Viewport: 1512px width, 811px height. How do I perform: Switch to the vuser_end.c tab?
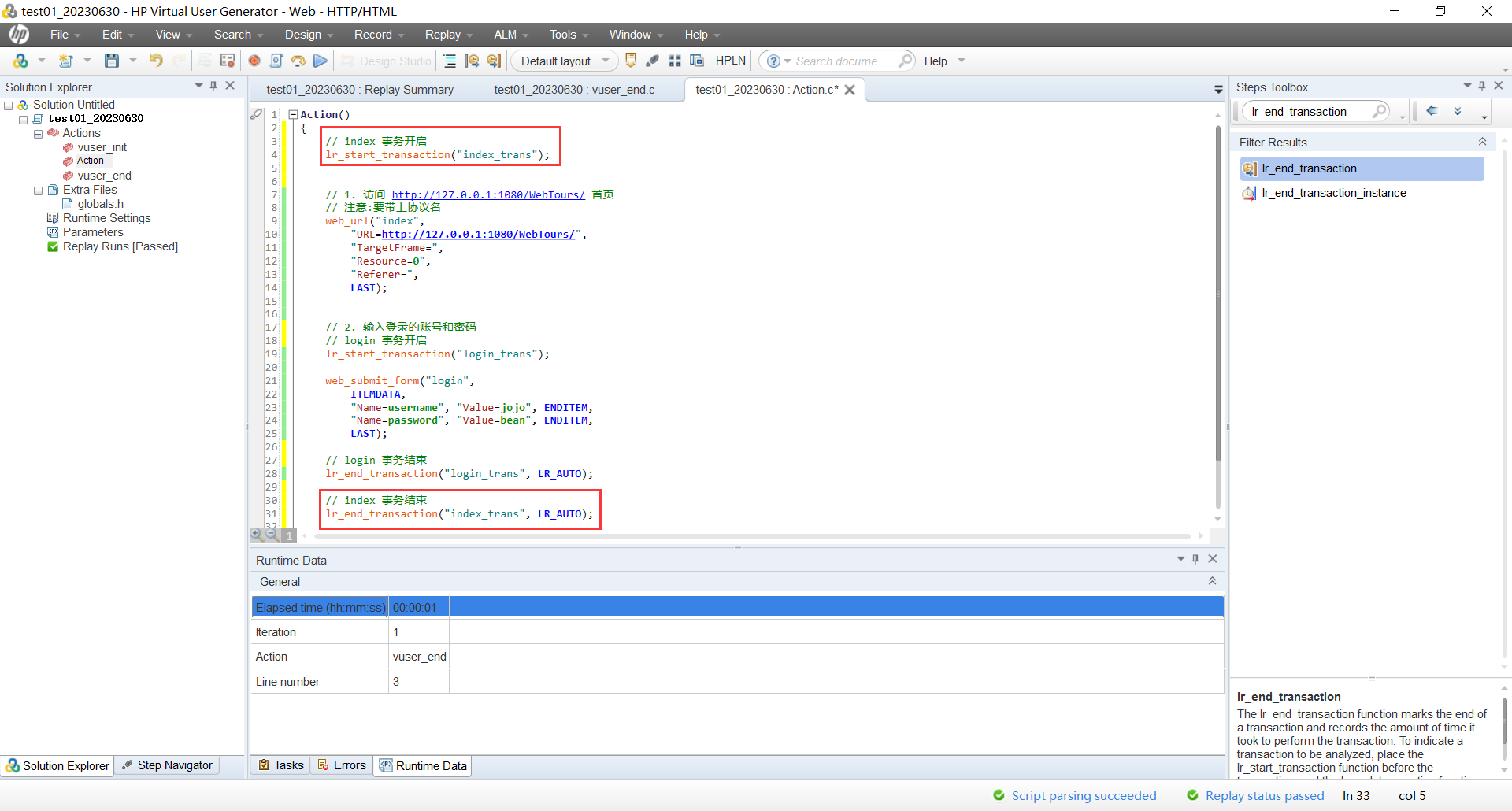[574, 90]
